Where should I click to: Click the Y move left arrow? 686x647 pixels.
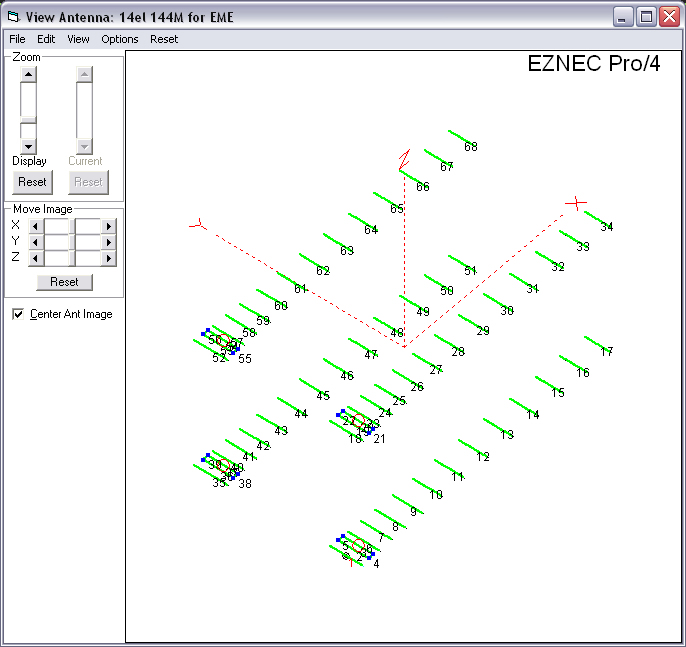35,242
